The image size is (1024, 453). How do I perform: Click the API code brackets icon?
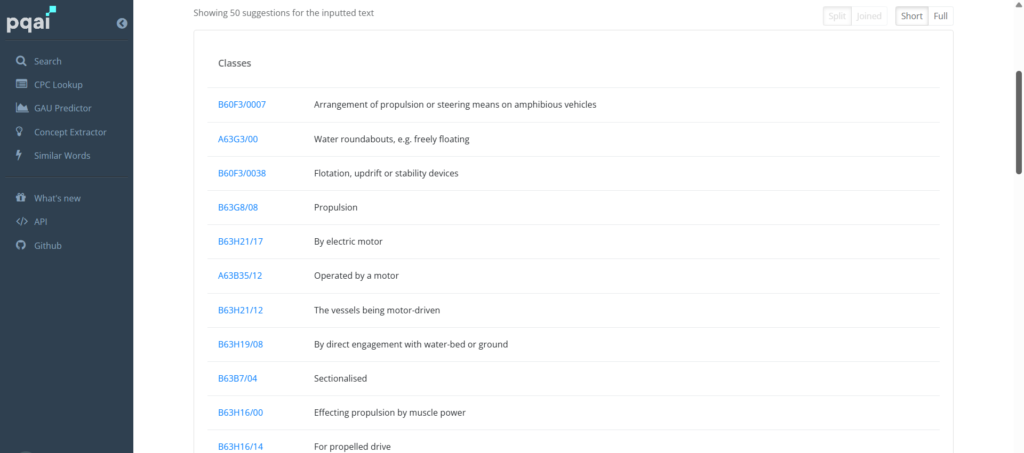[22, 221]
